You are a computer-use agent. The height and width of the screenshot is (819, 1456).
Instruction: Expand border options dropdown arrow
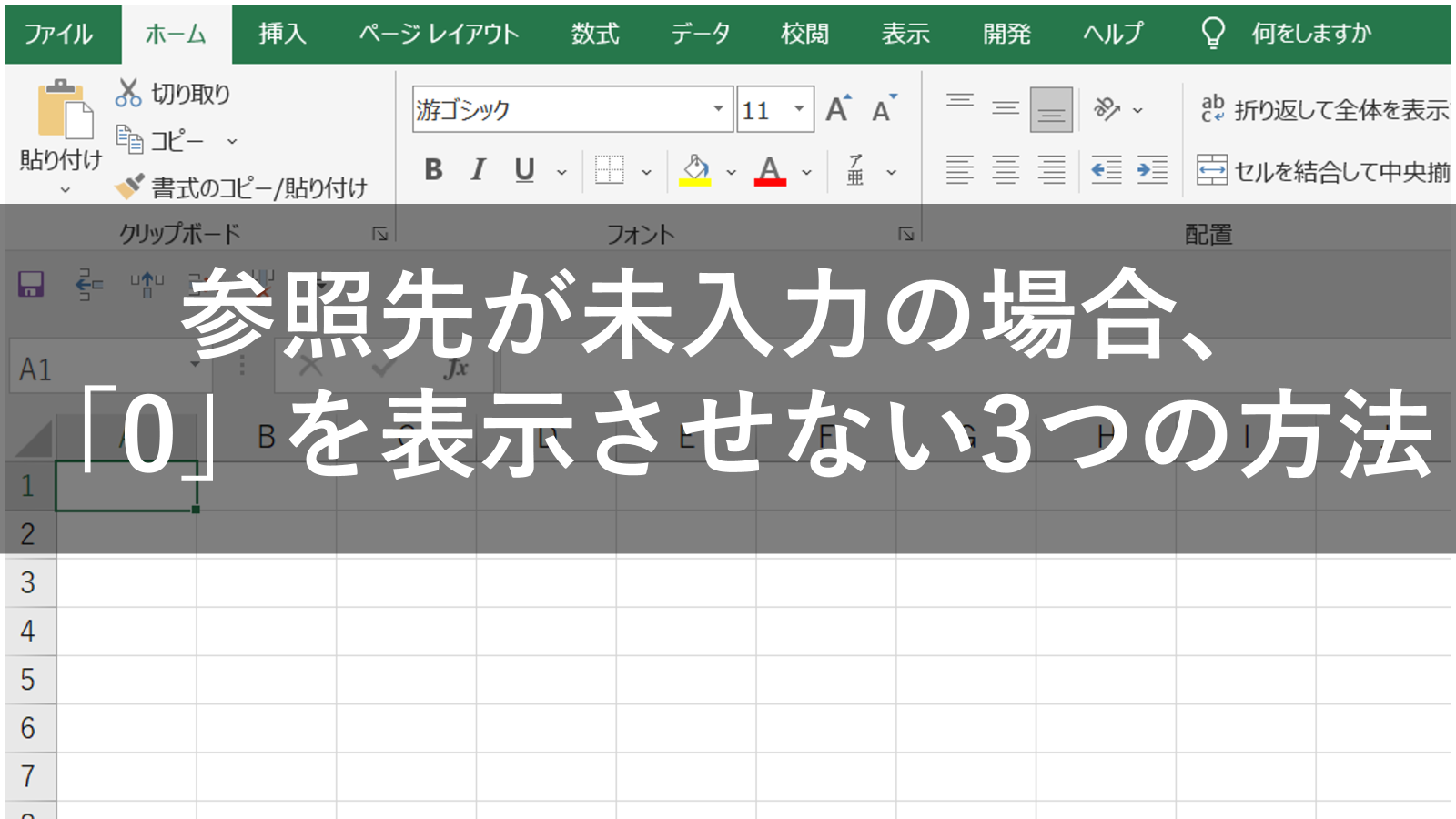646,171
